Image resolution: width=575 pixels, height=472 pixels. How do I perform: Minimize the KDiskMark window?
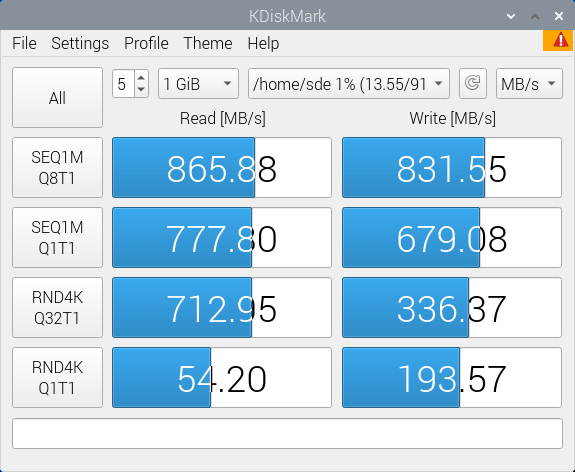point(511,16)
